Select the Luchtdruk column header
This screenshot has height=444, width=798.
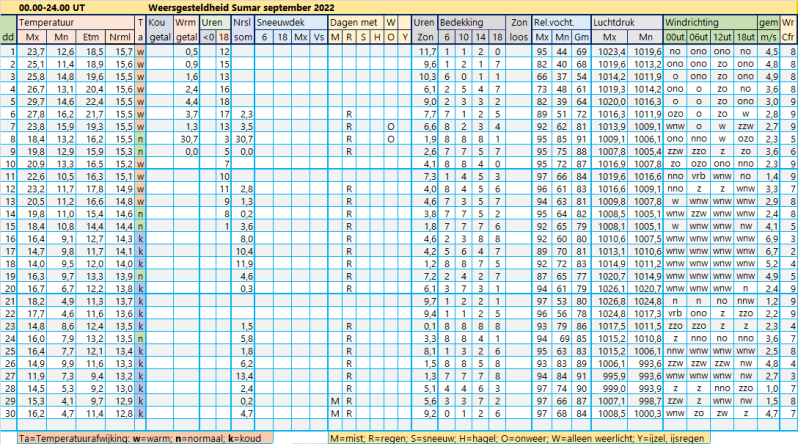click(613, 20)
